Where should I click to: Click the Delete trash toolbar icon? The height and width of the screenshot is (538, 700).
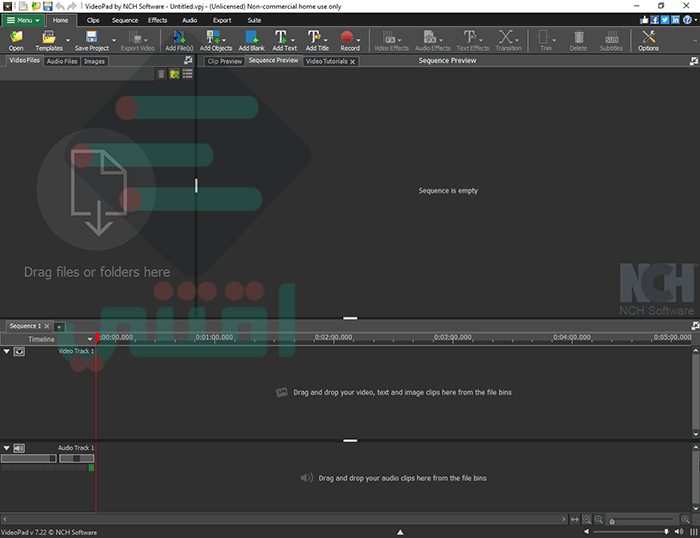pos(579,37)
